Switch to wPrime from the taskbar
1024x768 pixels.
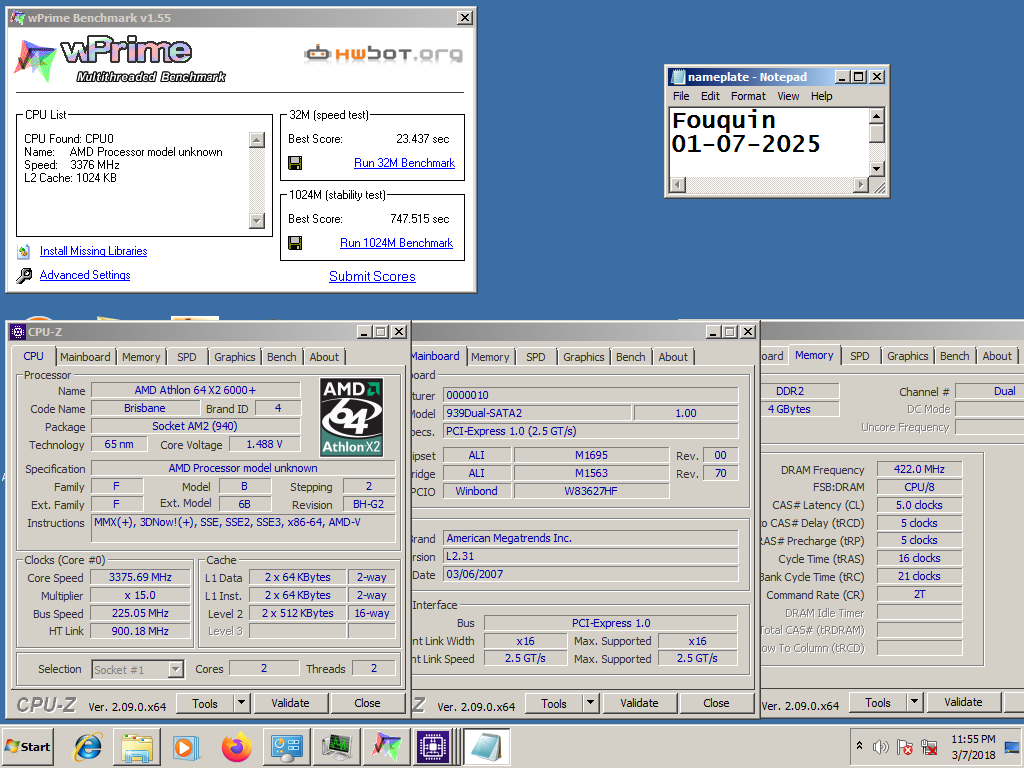pos(386,746)
